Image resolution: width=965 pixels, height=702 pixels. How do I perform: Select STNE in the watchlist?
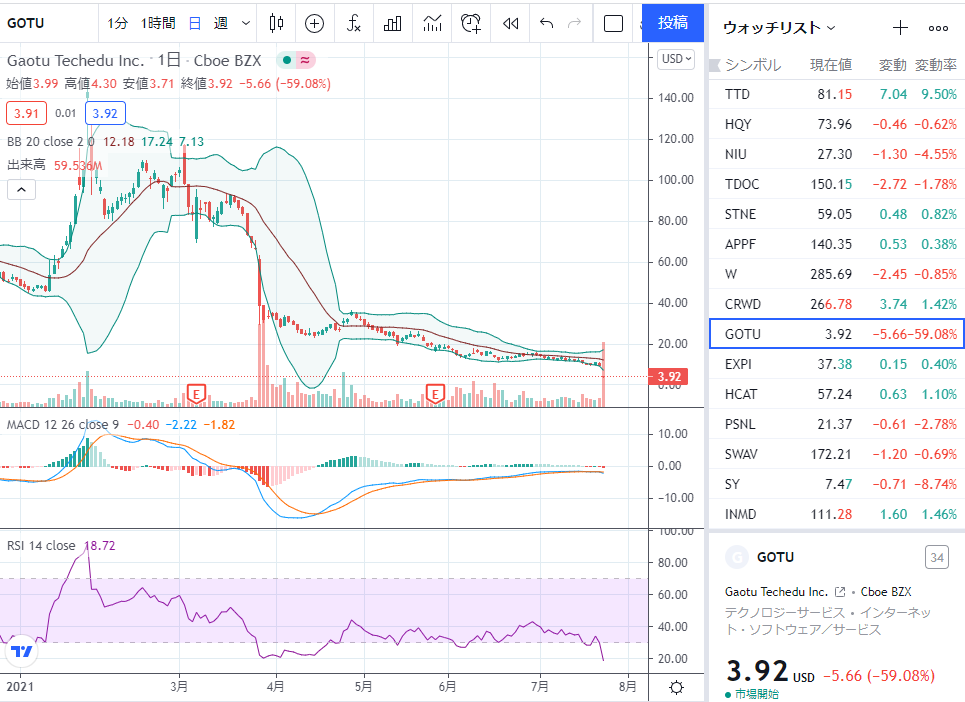[x=837, y=214]
